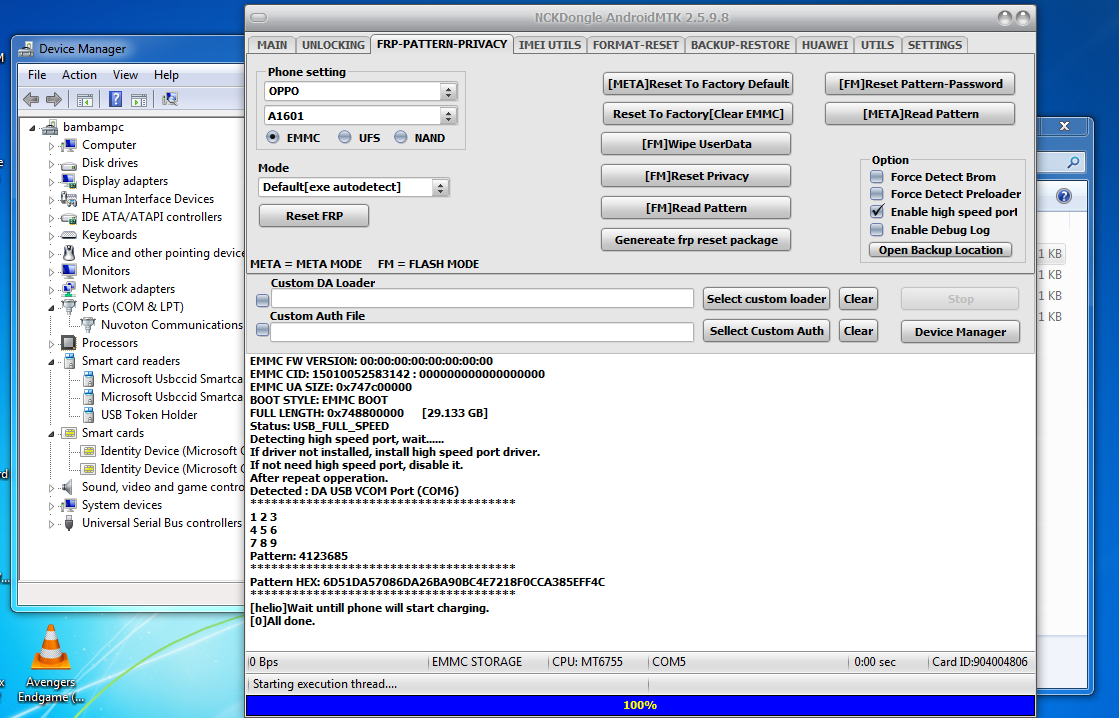The height and width of the screenshot is (718, 1119).
Task: Open the HUAWEI tab
Action: (x=824, y=45)
